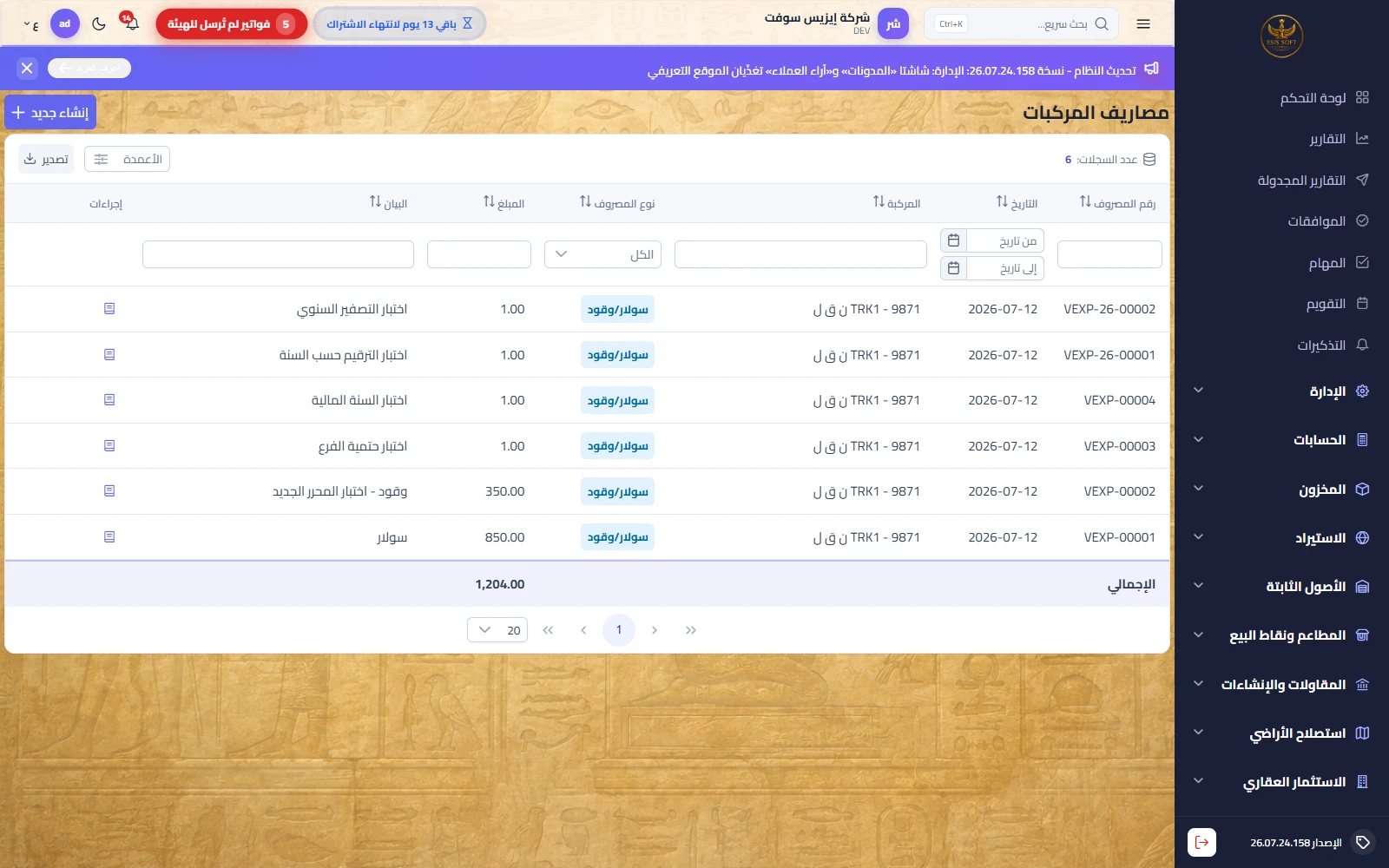Go to pagination page 1
The width and height of the screenshot is (1389, 868).
619,630
